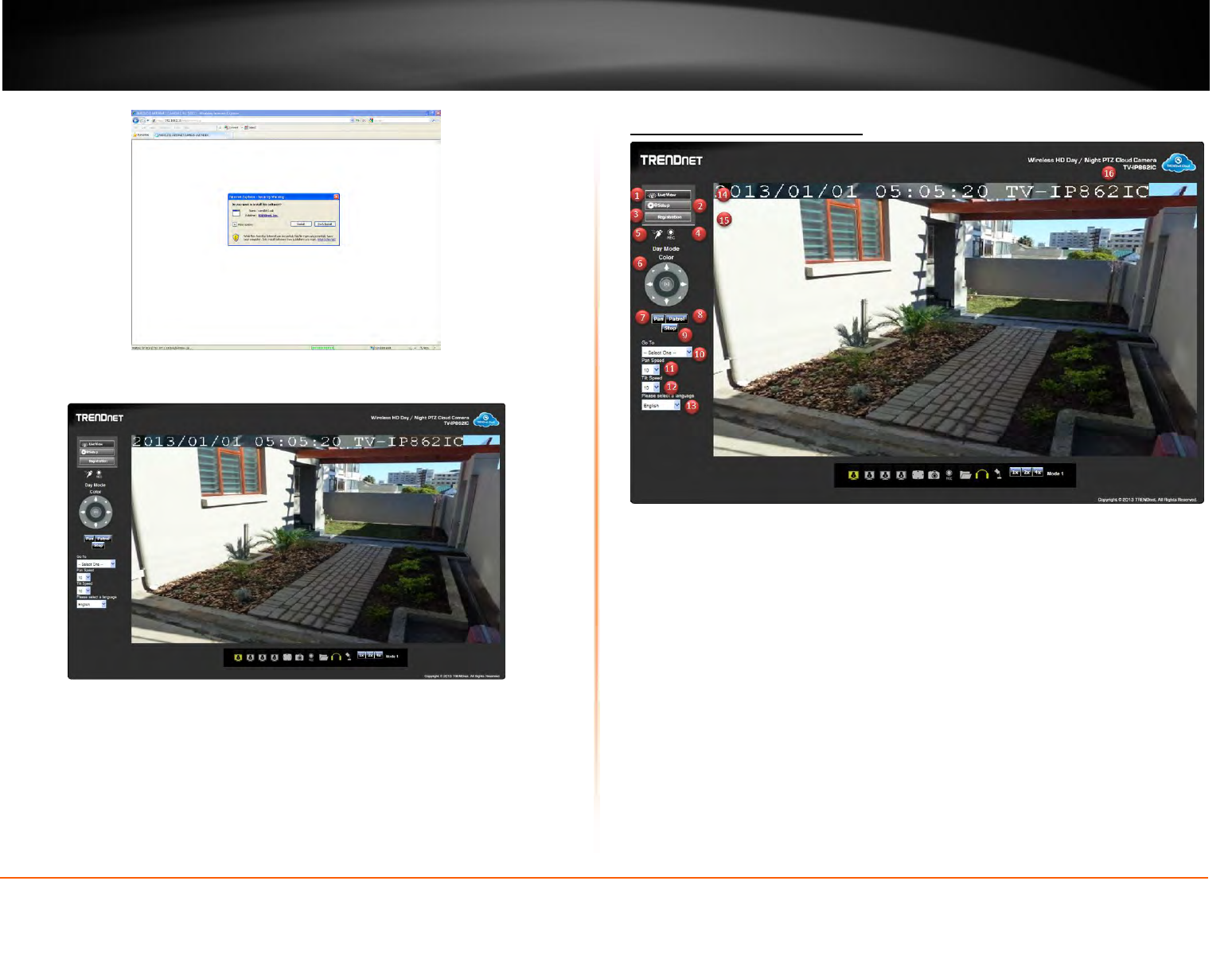
Task: Open the recordings folder icon in unnumbered screenshot
Action: pos(324,657)
